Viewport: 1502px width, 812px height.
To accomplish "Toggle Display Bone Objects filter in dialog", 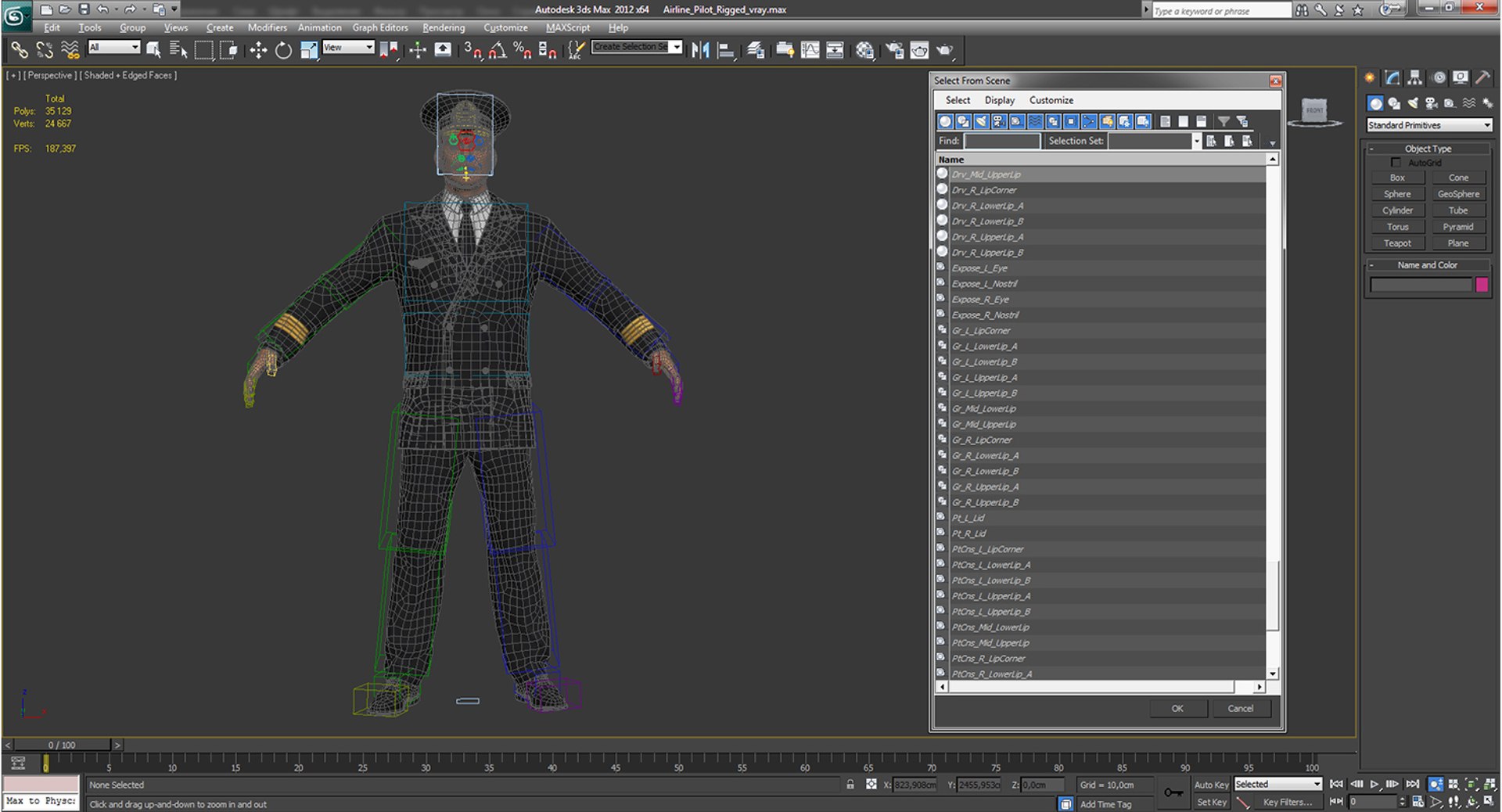I will point(1089,121).
